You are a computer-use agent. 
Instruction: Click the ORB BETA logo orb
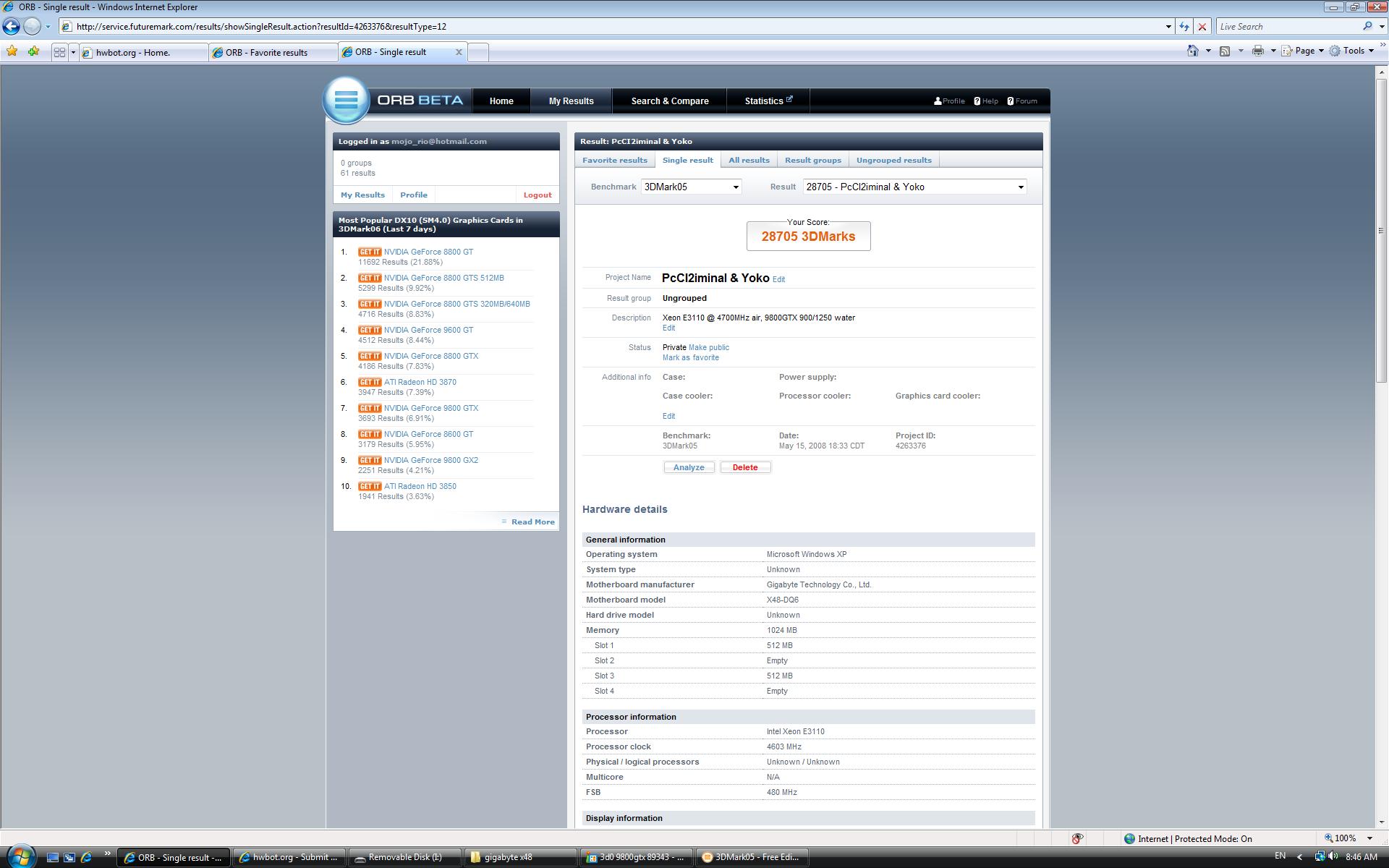tap(346, 100)
